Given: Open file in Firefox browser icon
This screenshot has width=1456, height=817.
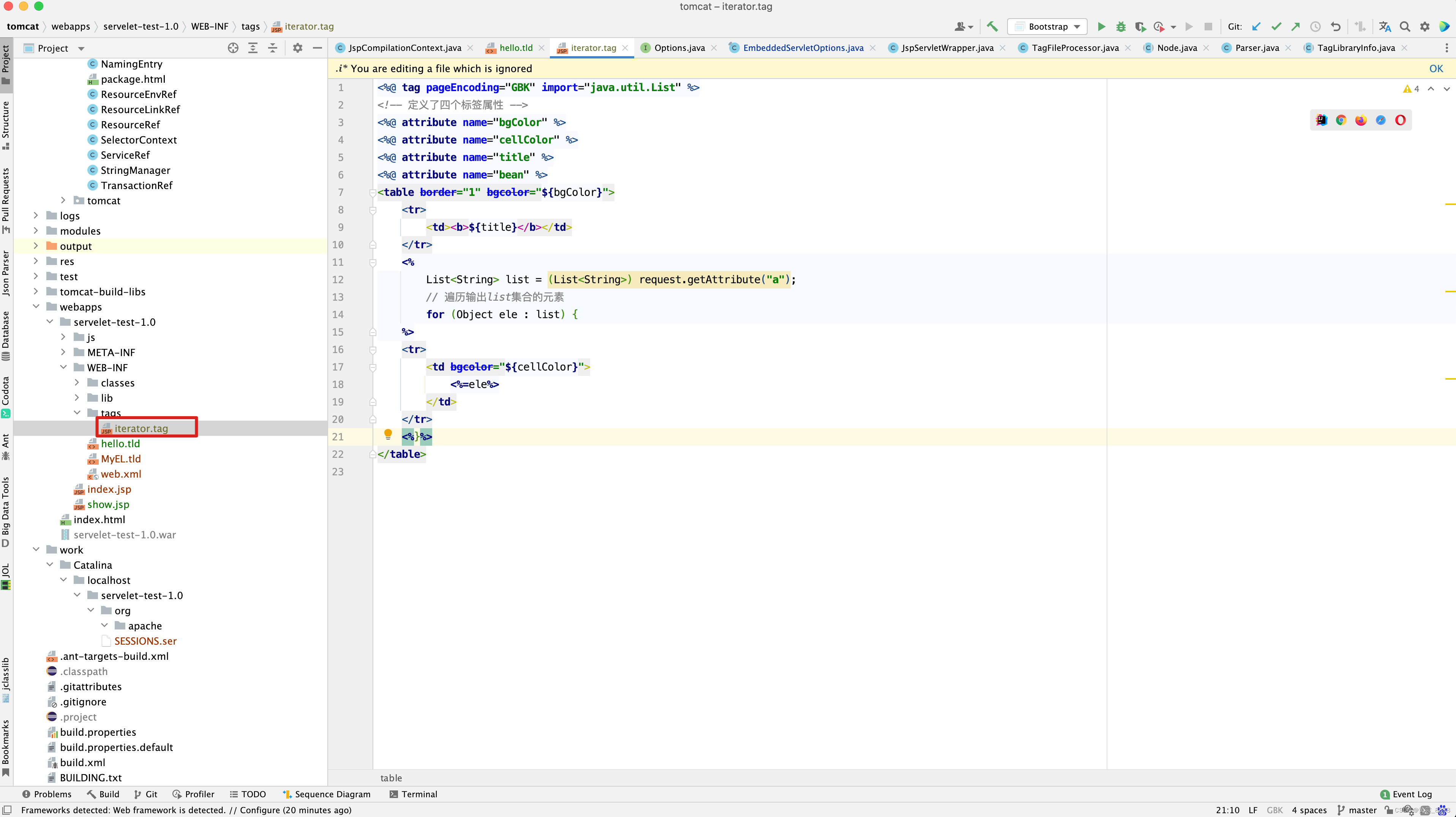Looking at the screenshot, I should [x=1360, y=120].
